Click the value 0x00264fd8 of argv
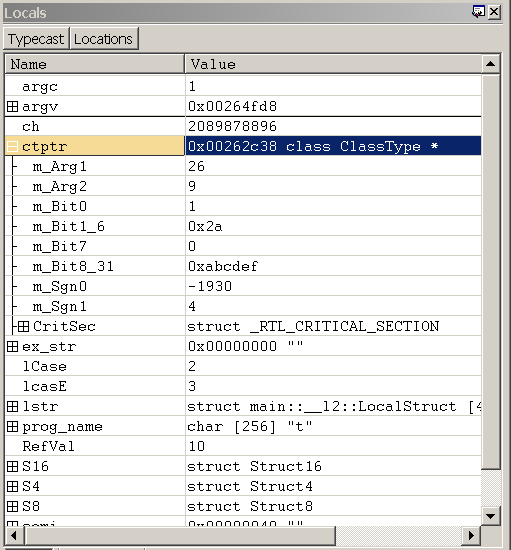511x550 pixels. pos(233,106)
